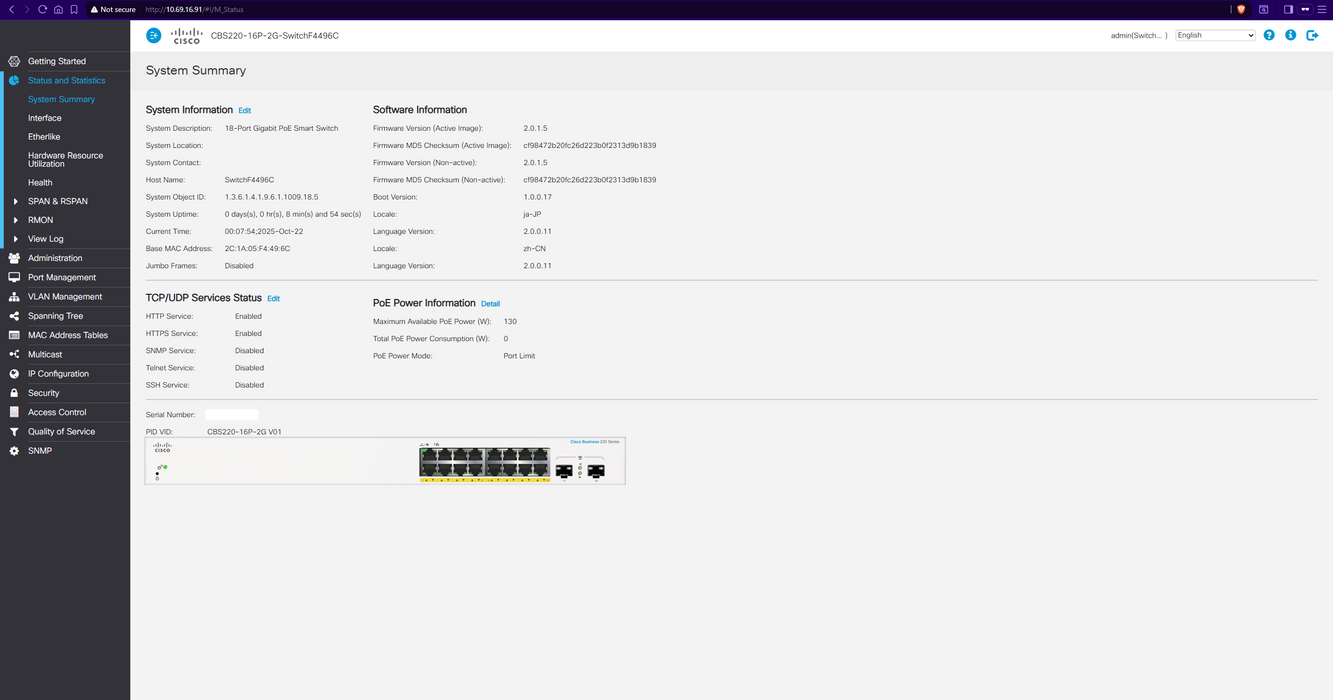
Task: Click the MAC Address Tables icon
Action: click(14, 335)
